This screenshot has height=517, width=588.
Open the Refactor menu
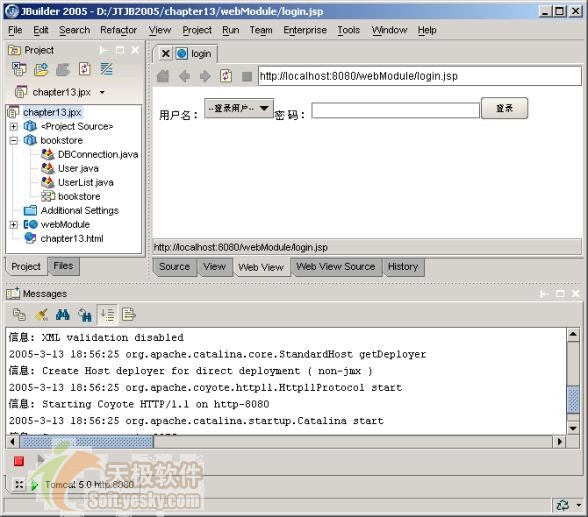tap(118, 30)
